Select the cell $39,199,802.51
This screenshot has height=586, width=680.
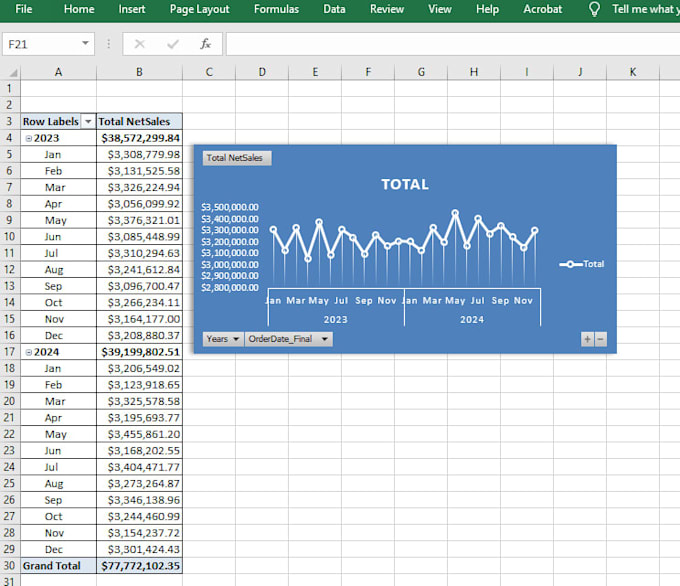pyautogui.click(x=139, y=352)
